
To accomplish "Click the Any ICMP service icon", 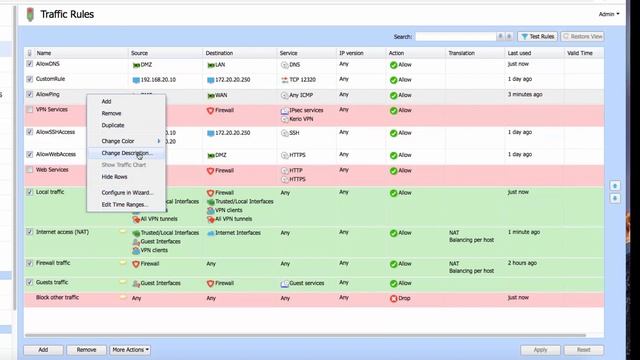I will 284,96.
